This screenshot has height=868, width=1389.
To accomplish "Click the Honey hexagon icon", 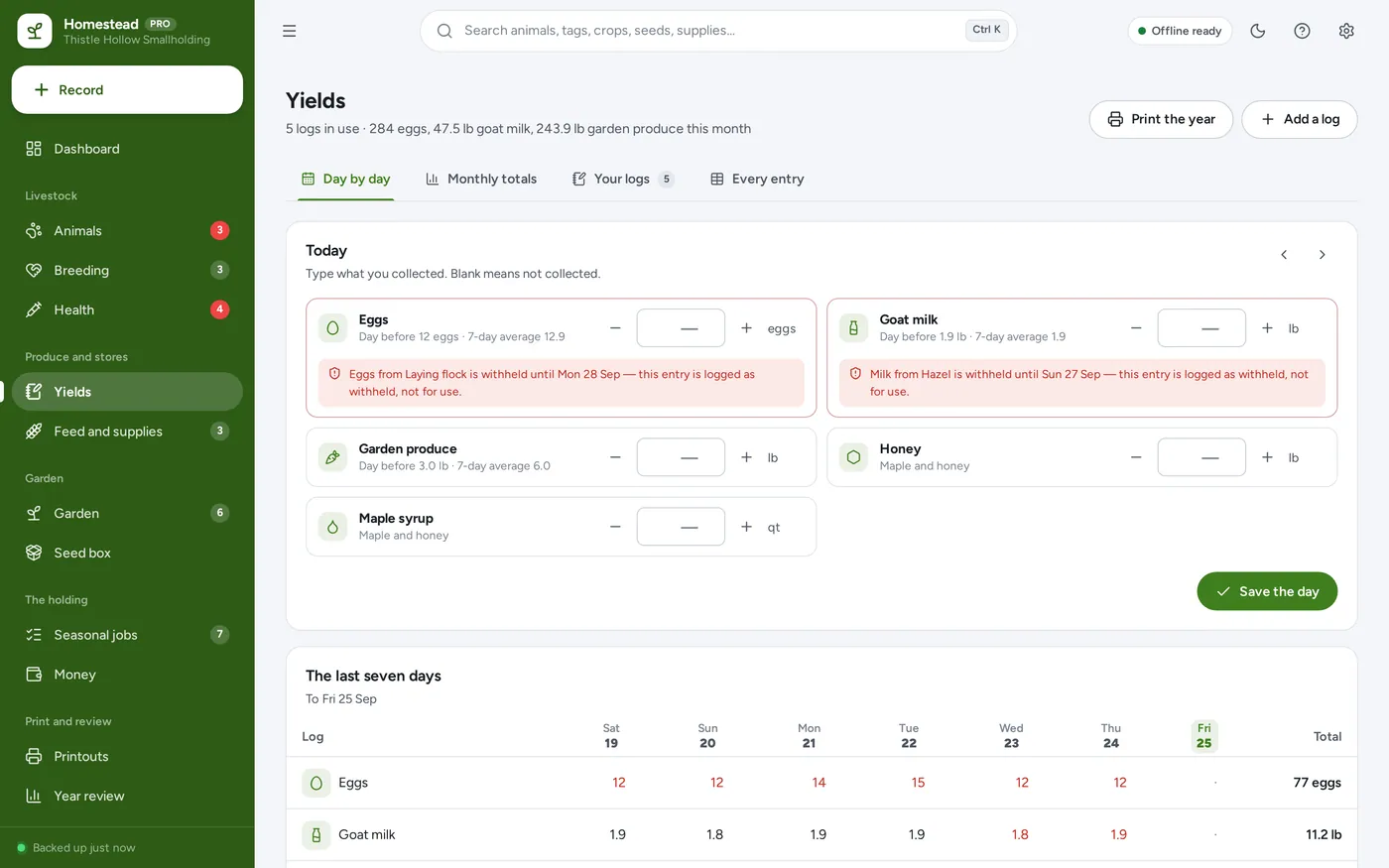I will point(853,457).
